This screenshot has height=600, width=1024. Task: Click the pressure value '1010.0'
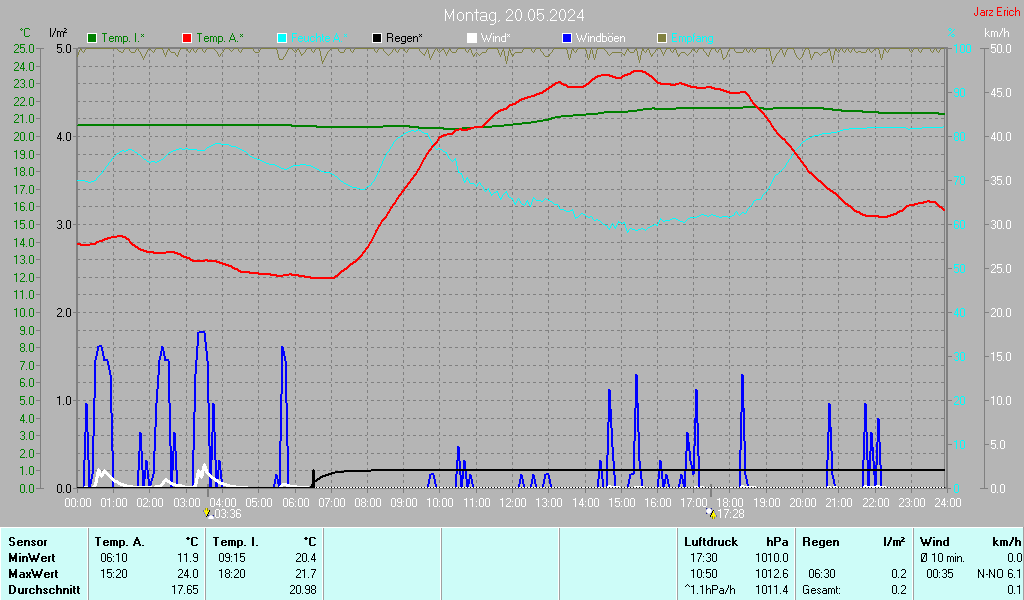point(773,558)
